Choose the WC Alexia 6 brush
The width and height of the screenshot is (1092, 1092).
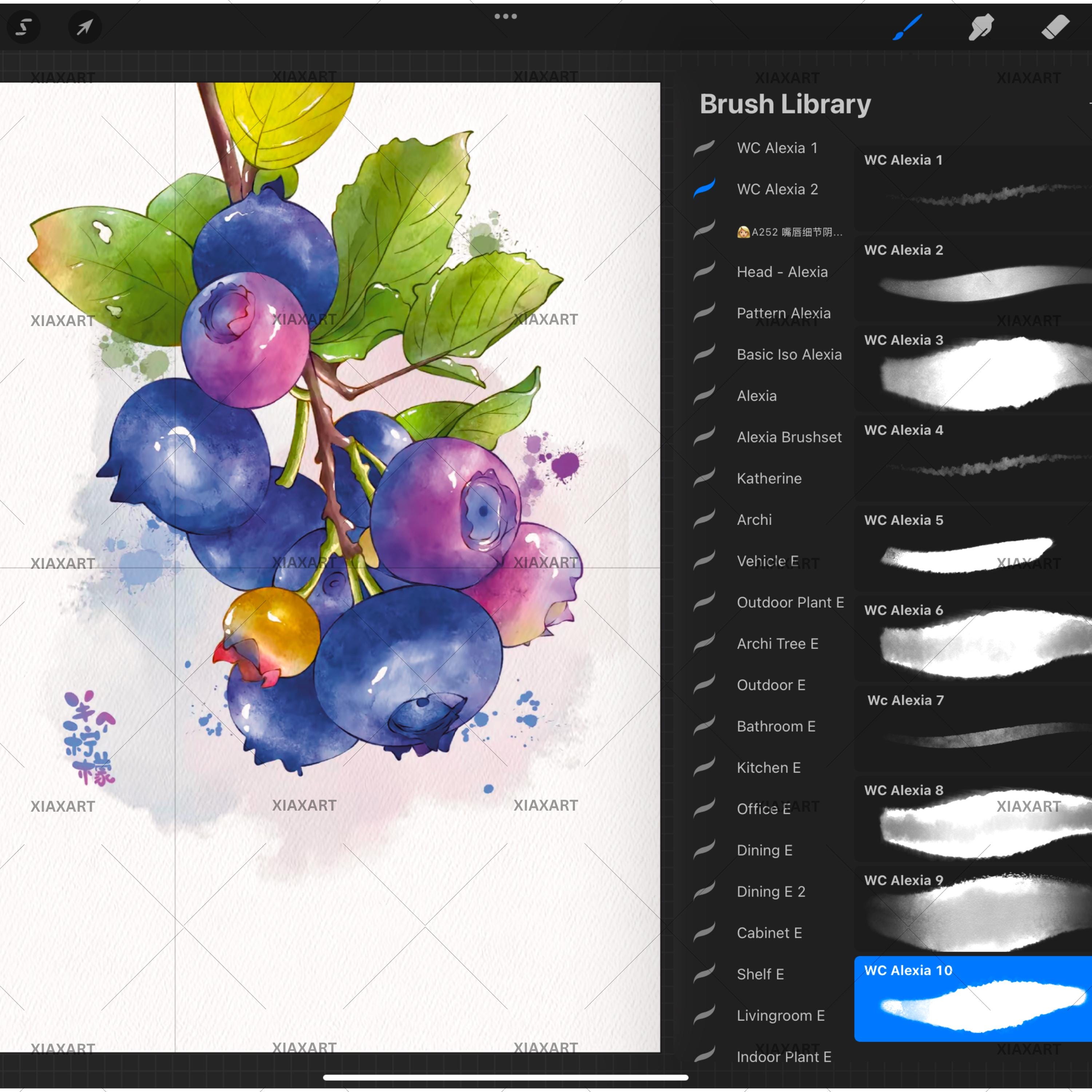click(x=973, y=638)
